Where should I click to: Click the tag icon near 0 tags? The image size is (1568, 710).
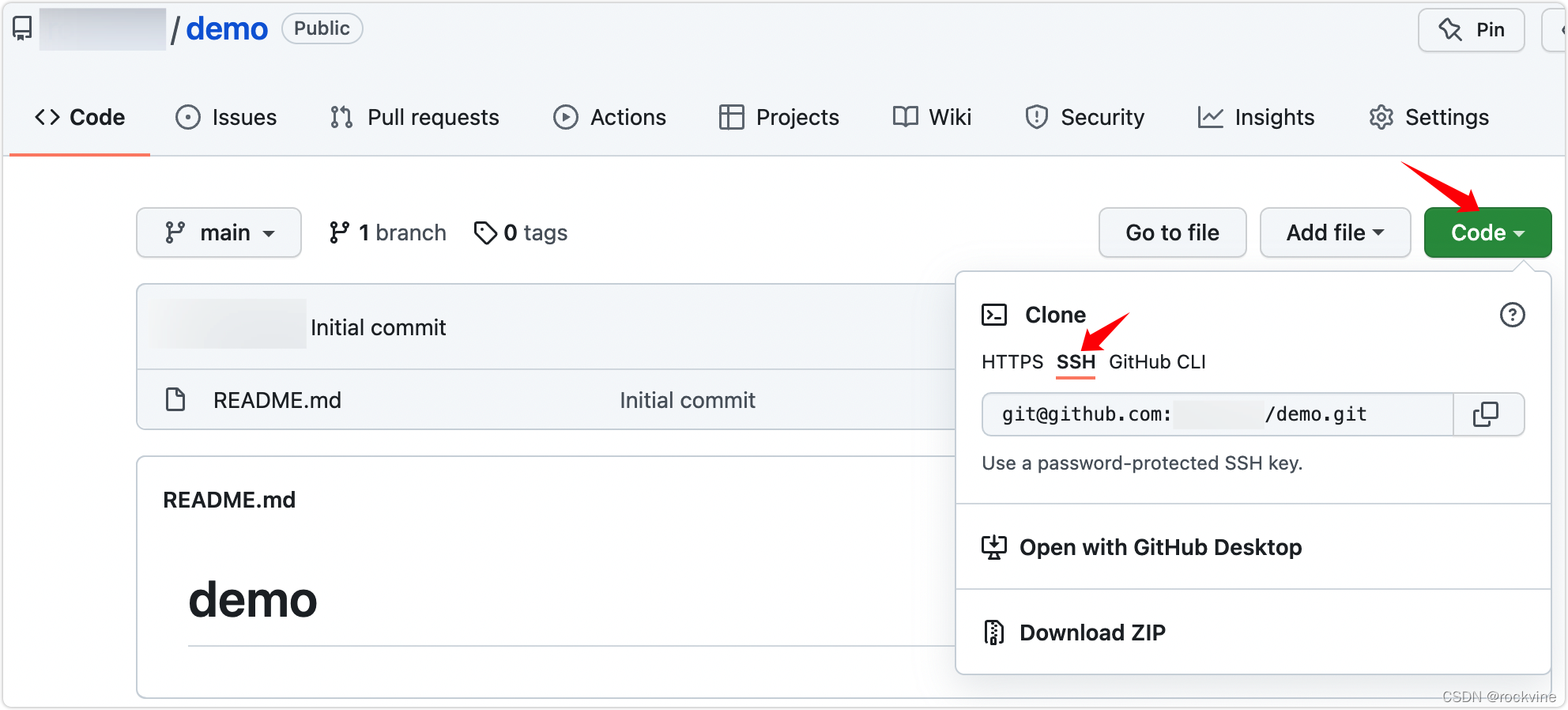(x=485, y=232)
